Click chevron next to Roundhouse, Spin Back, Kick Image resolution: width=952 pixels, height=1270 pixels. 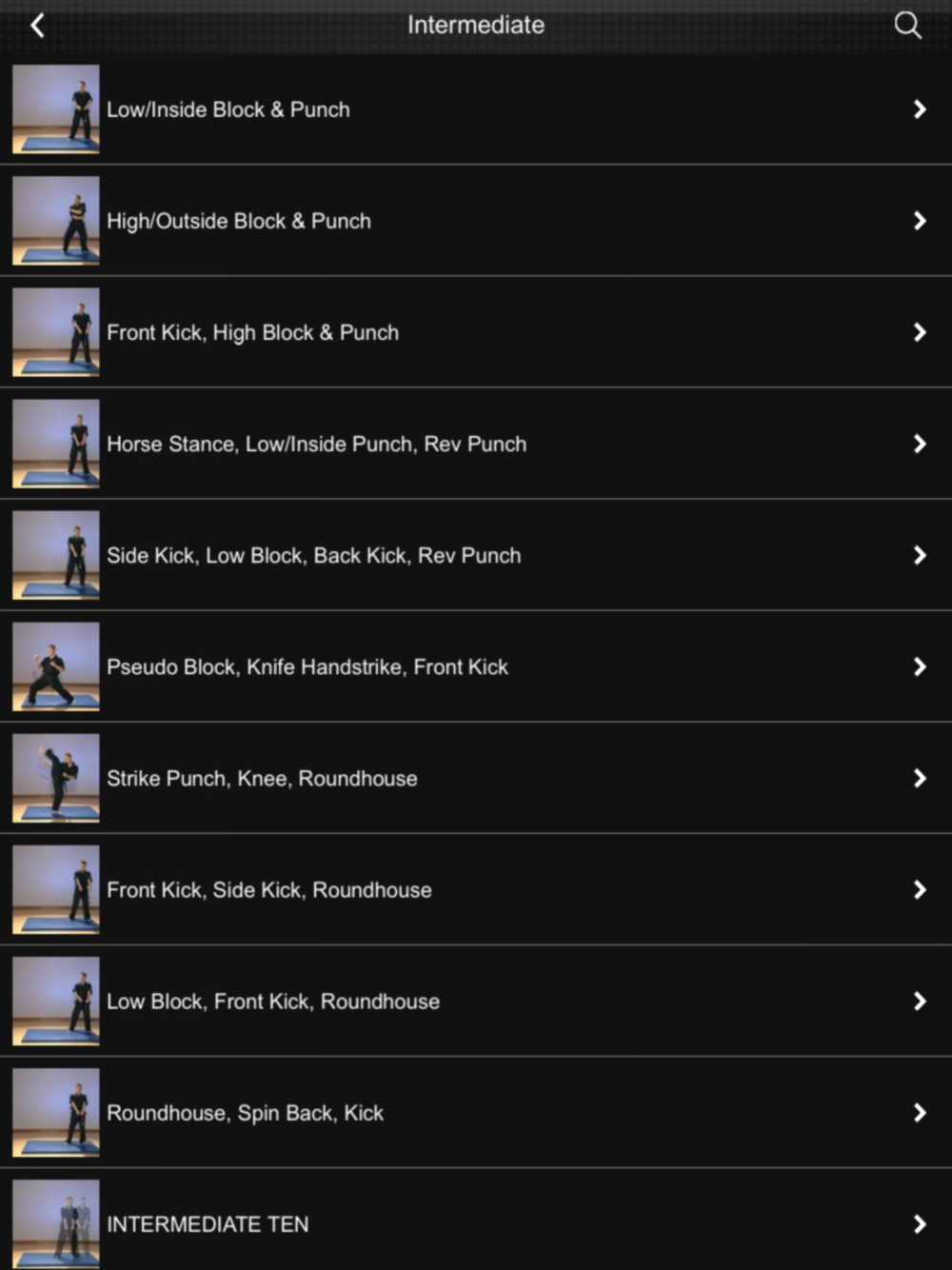coord(920,1112)
